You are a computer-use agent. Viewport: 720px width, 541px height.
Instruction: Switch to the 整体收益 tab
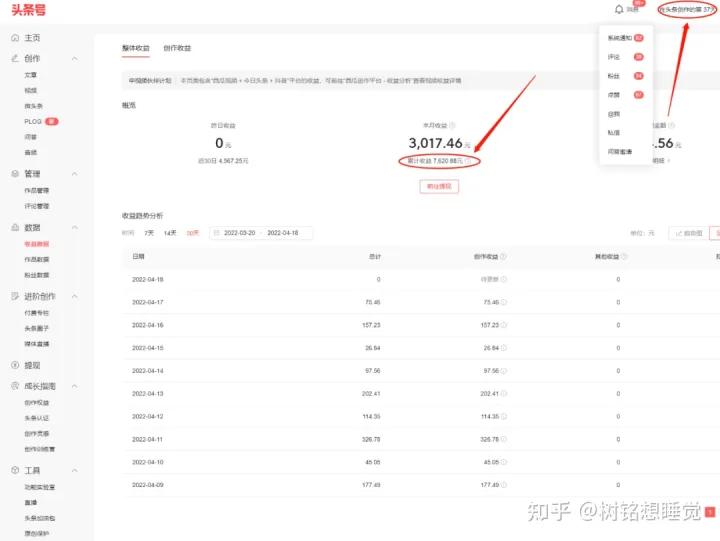(x=135, y=48)
